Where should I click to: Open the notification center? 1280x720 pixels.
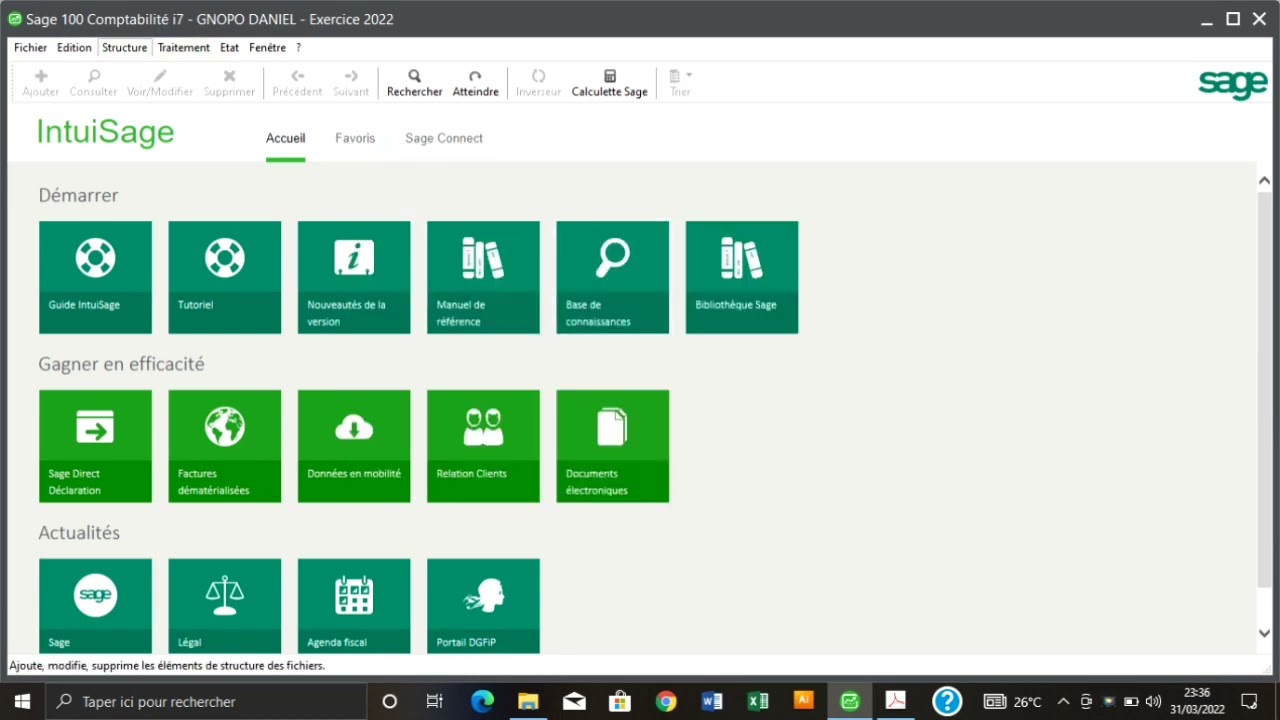tap(1249, 702)
